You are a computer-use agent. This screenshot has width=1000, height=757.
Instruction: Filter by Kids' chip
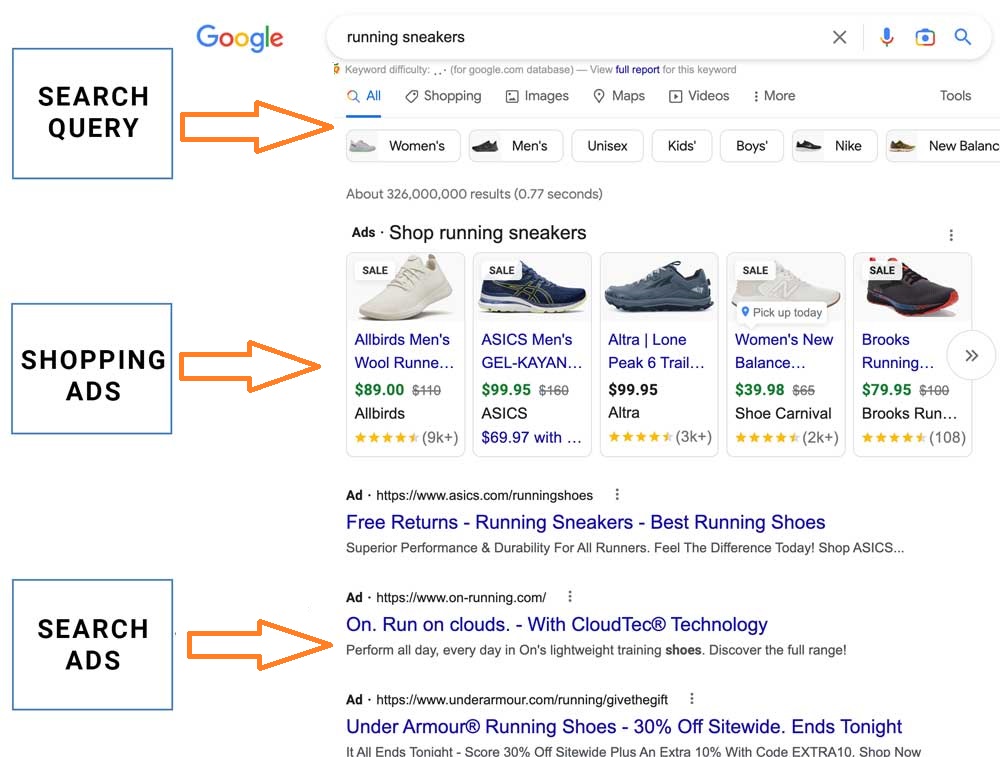click(681, 146)
